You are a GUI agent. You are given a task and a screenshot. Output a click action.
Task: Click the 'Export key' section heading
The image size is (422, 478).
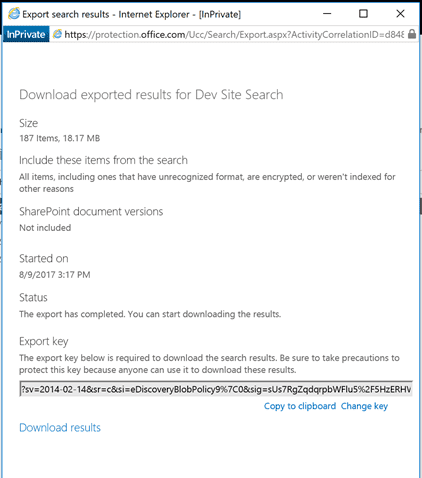coord(44,341)
